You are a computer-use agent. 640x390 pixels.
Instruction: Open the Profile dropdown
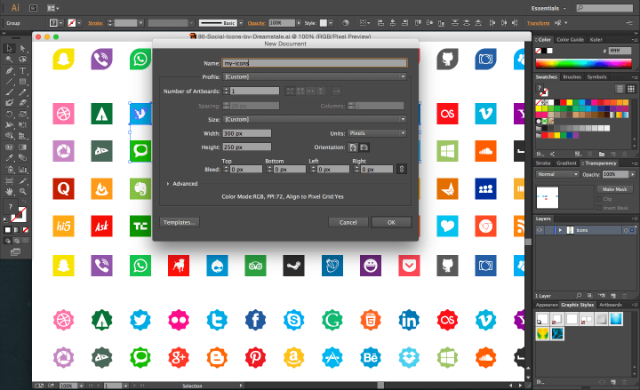[x=314, y=77]
